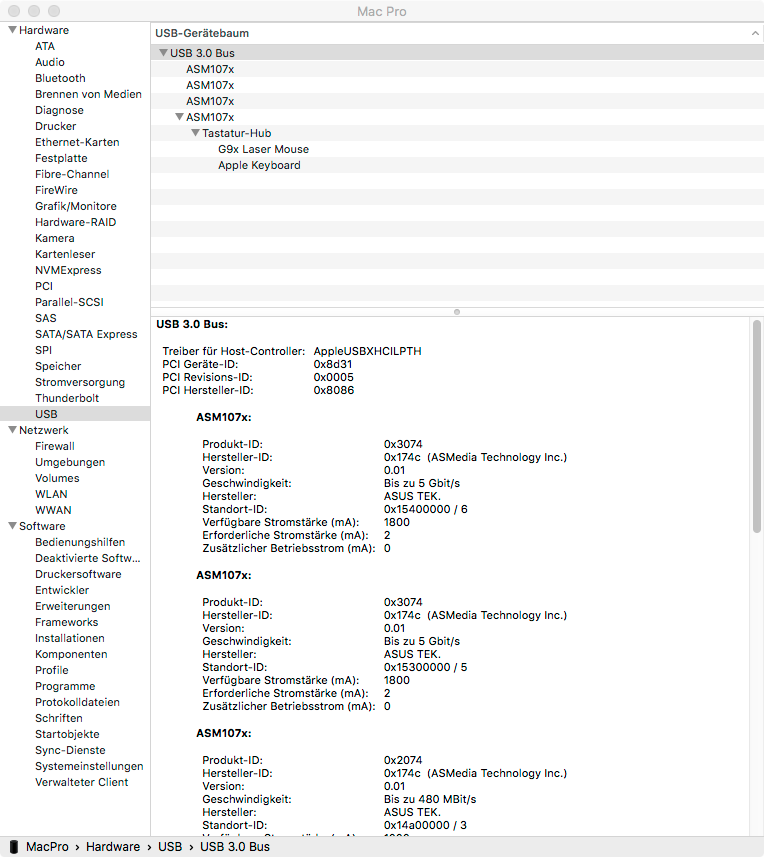The width and height of the screenshot is (764, 857).
Task: Open NVMExpress in sidebar
Action: pos(68,270)
